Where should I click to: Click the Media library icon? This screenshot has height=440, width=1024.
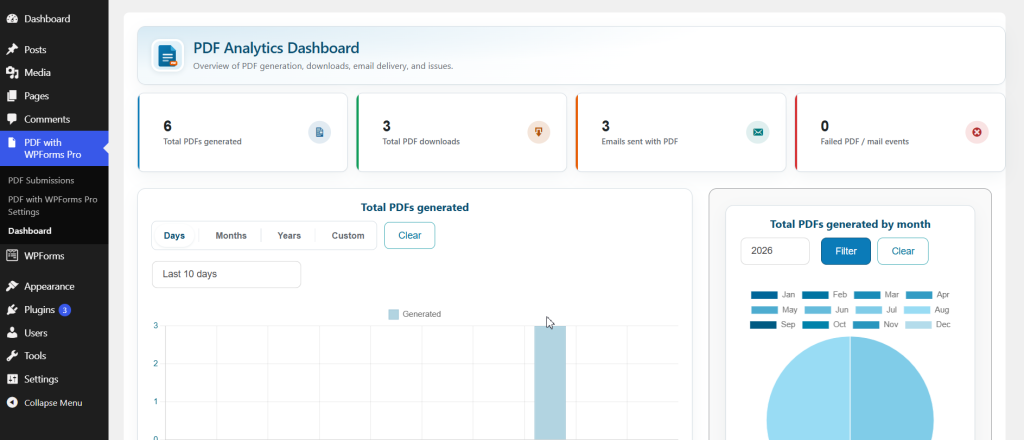(12, 72)
